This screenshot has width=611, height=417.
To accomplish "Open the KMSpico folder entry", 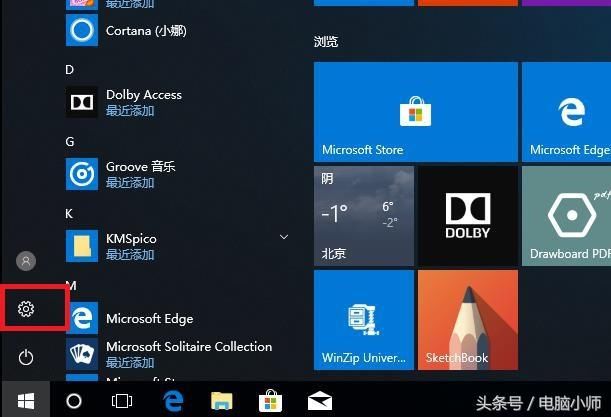I will 177,246.
